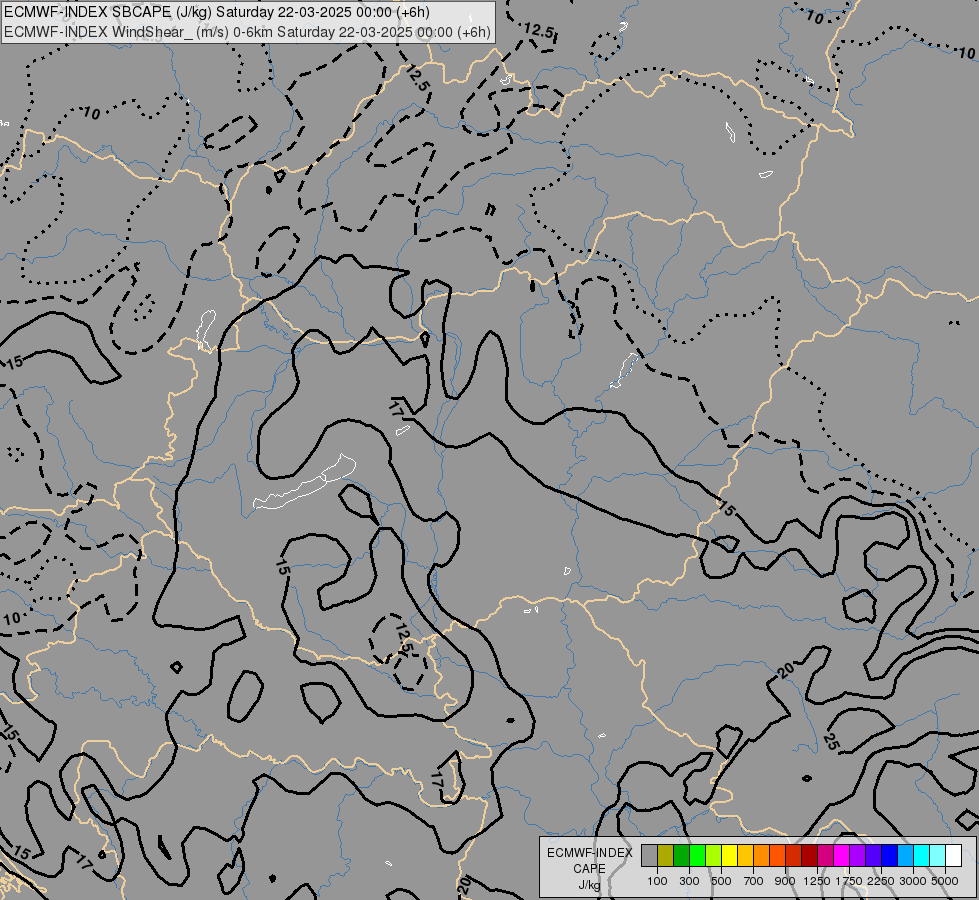Click the sky blue legend swatch
Image resolution: width=979 pixels, height=900 pixels.
coord(905,855)
